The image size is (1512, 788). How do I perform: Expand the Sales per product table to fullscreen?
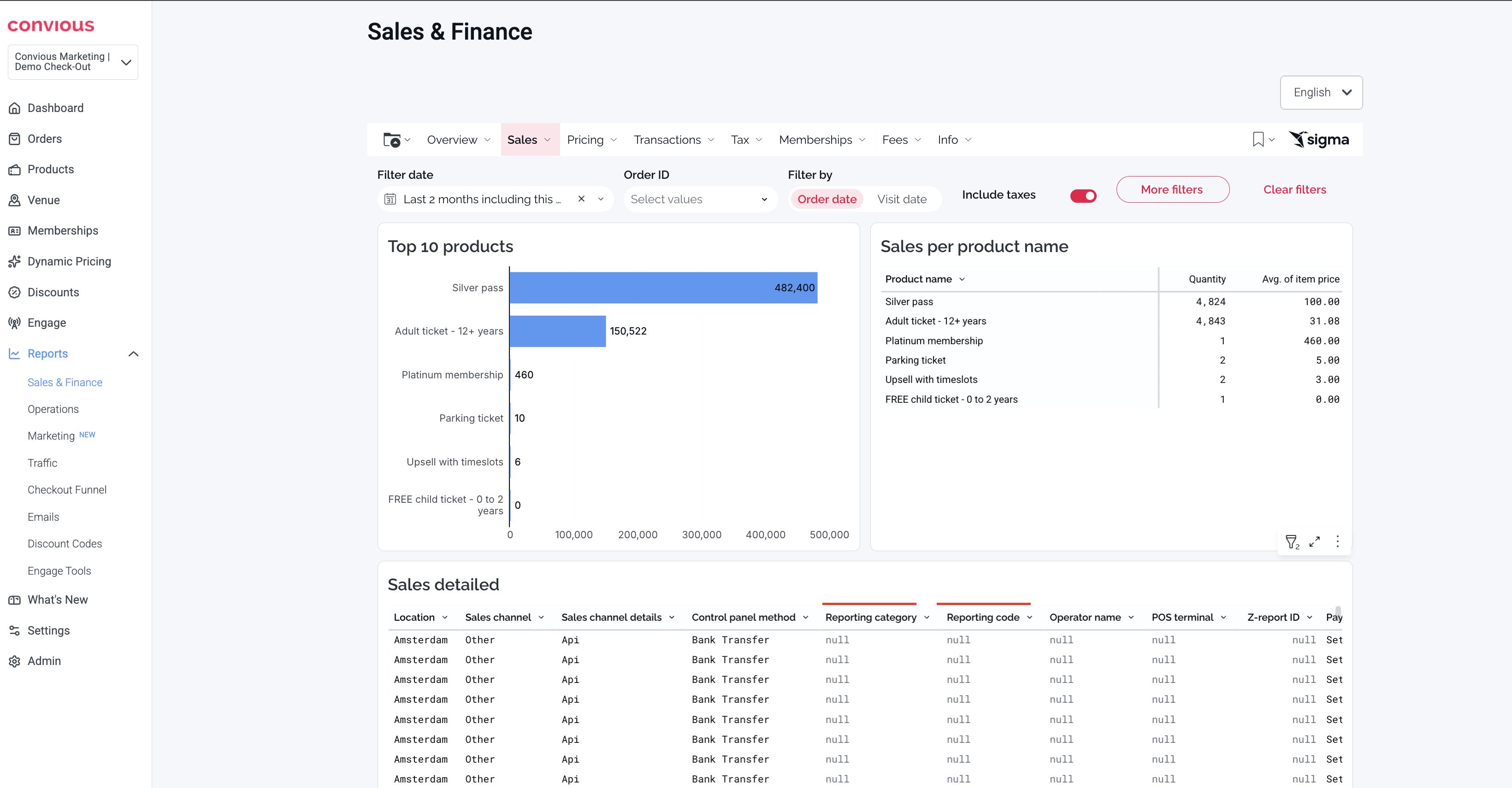click(1315, 541)
